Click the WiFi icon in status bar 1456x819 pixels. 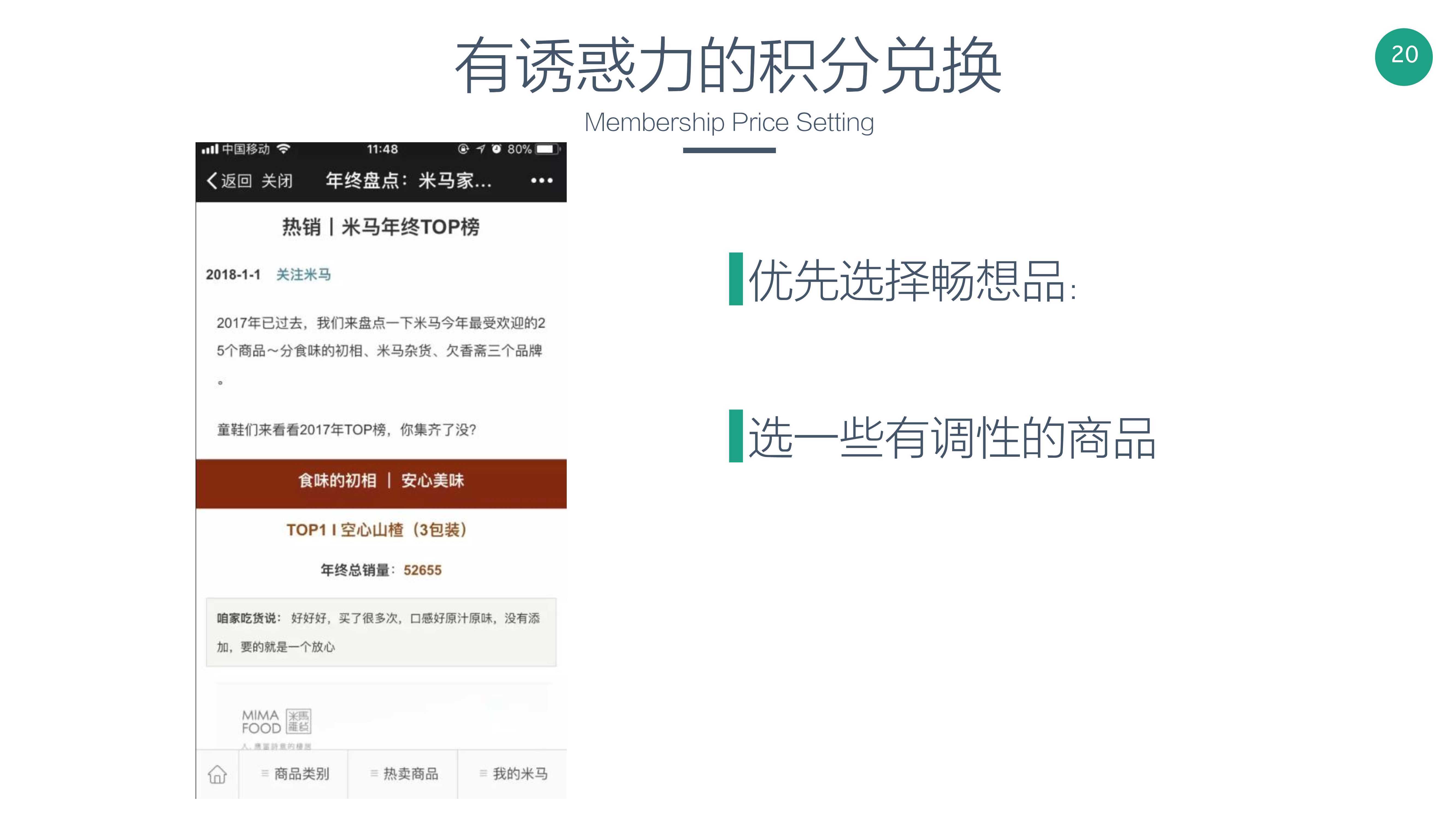click(x=284, y=149)
